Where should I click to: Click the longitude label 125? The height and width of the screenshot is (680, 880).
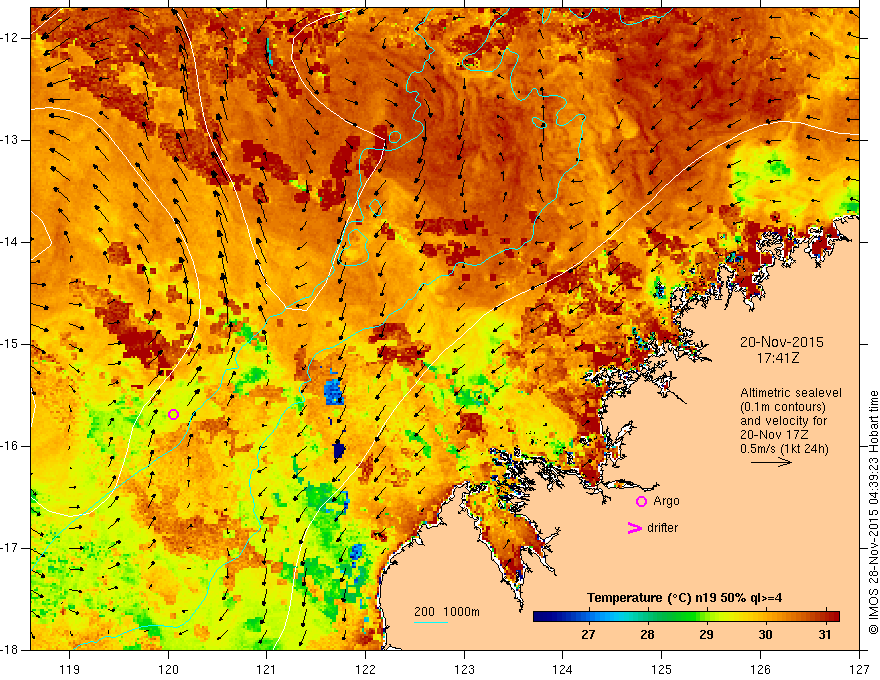point(661,669)
